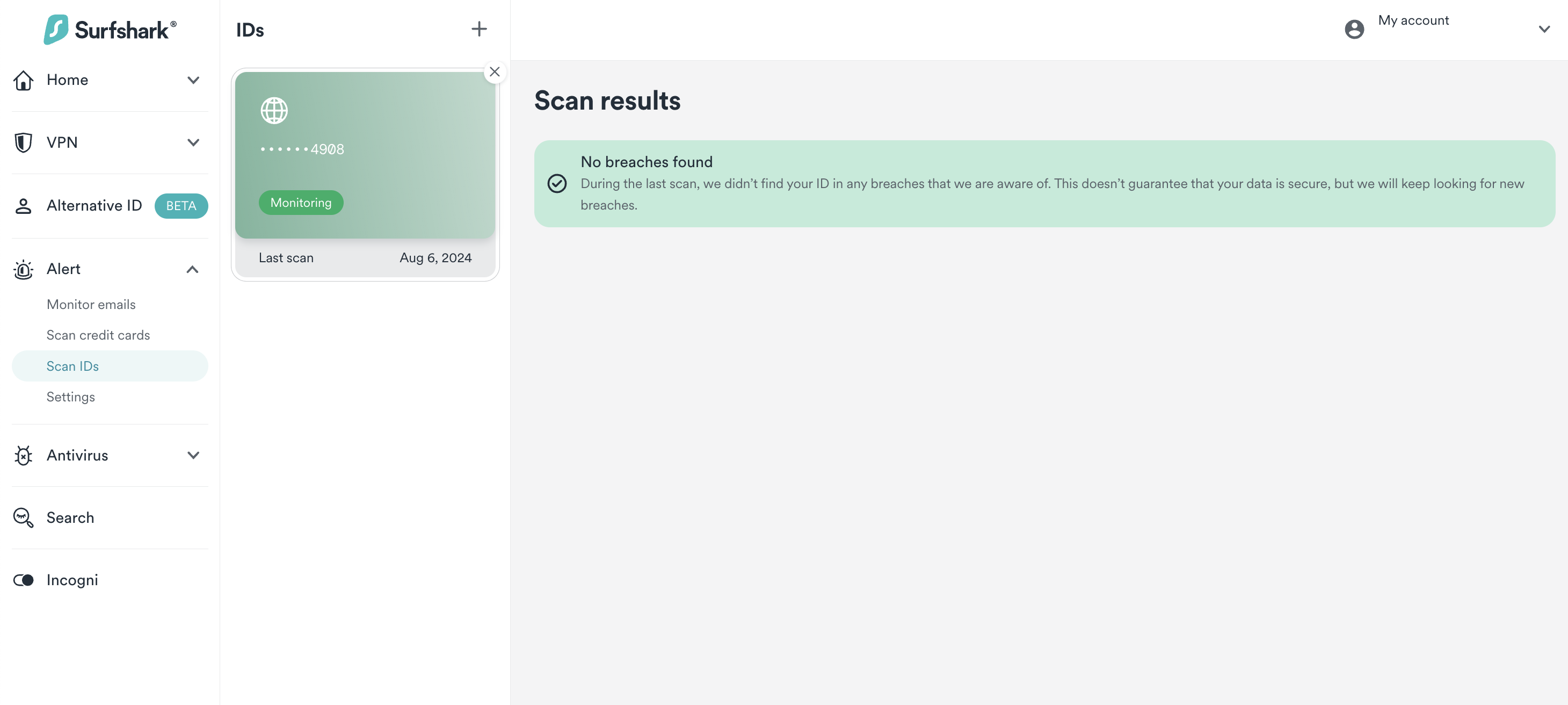
Task: Expand the VPN section chevron
Action: [193, 142]
